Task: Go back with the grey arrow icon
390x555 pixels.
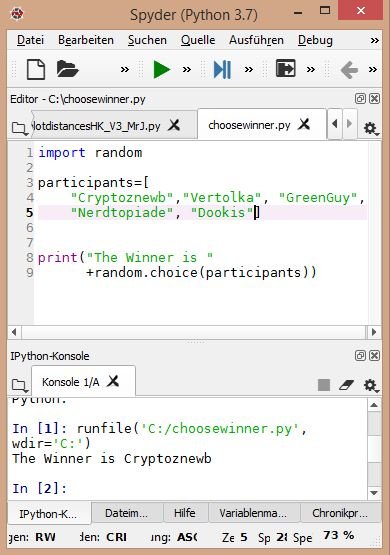Action: [x=349, y=70]
